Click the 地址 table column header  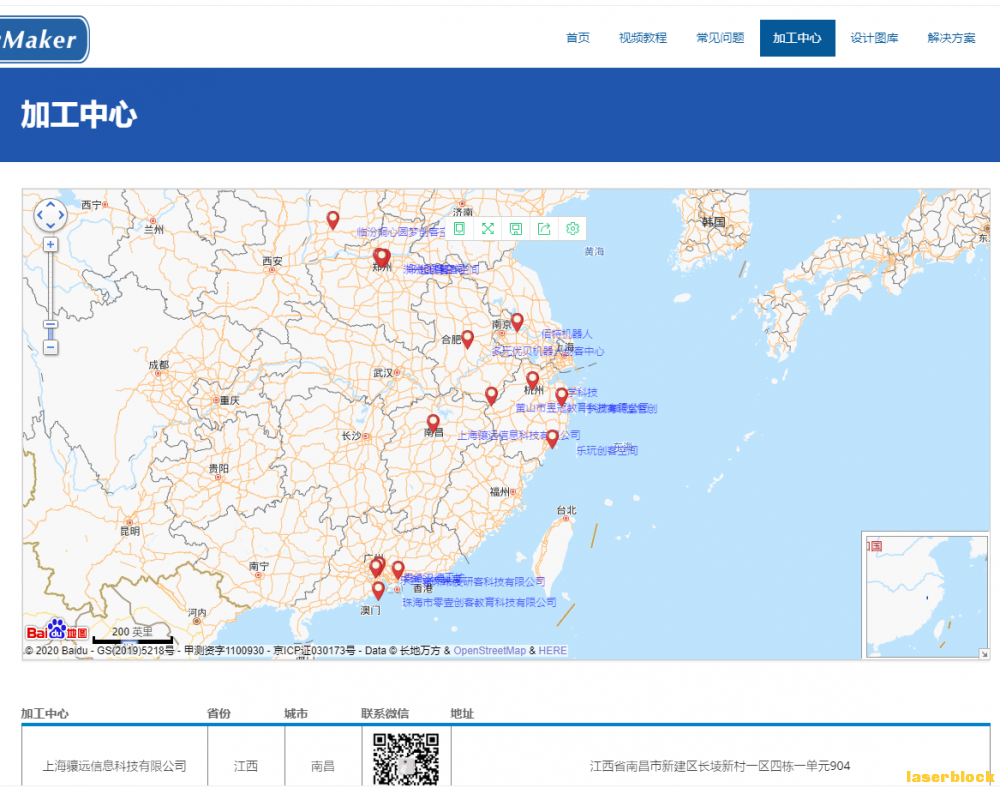[462, 713]
